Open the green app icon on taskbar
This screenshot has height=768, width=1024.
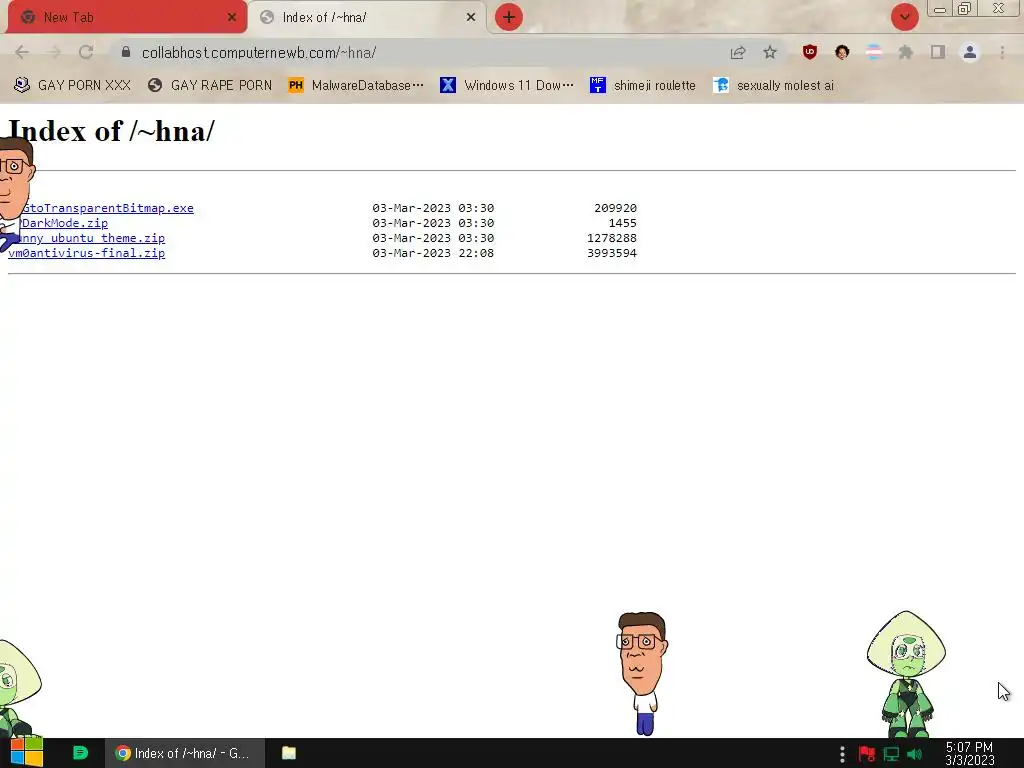click(80, 753)
